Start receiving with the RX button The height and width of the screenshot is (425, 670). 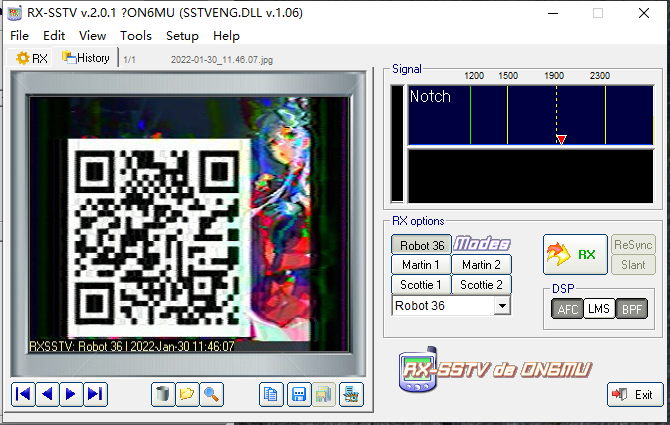click(x=574, y=255)
